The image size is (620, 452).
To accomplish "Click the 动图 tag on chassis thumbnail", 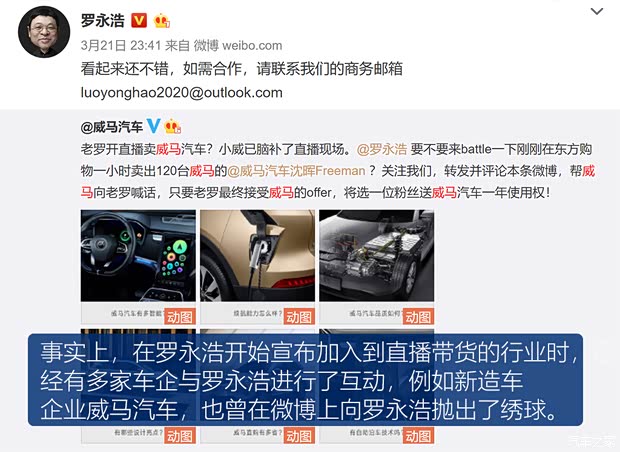I will tap(418, 317).
